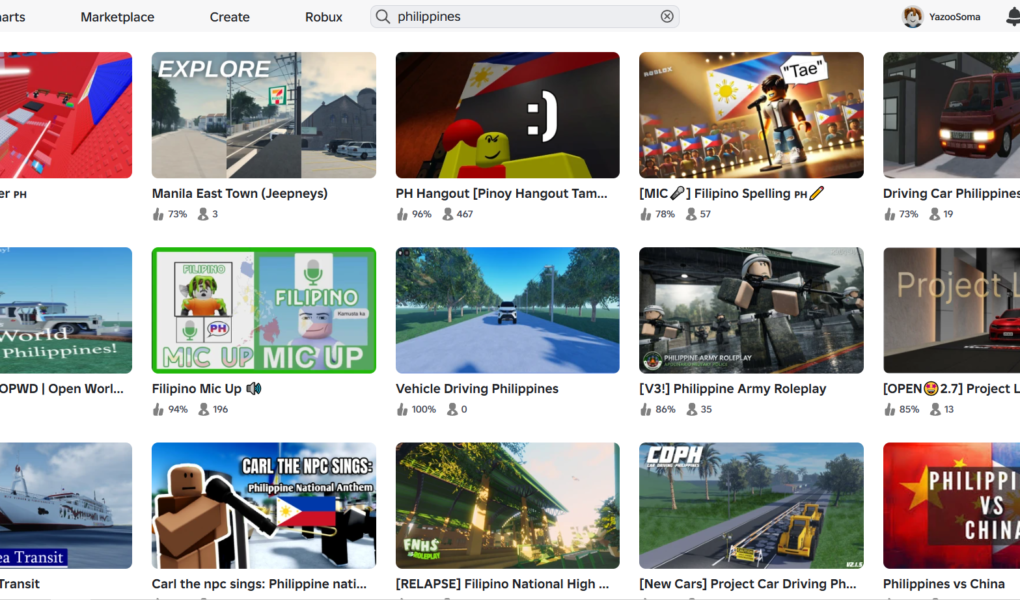The height and width of the screenshot is (600, 1020).
Task: Select the PH Hangout smiley thumbnail
Action: click(507, 115)
